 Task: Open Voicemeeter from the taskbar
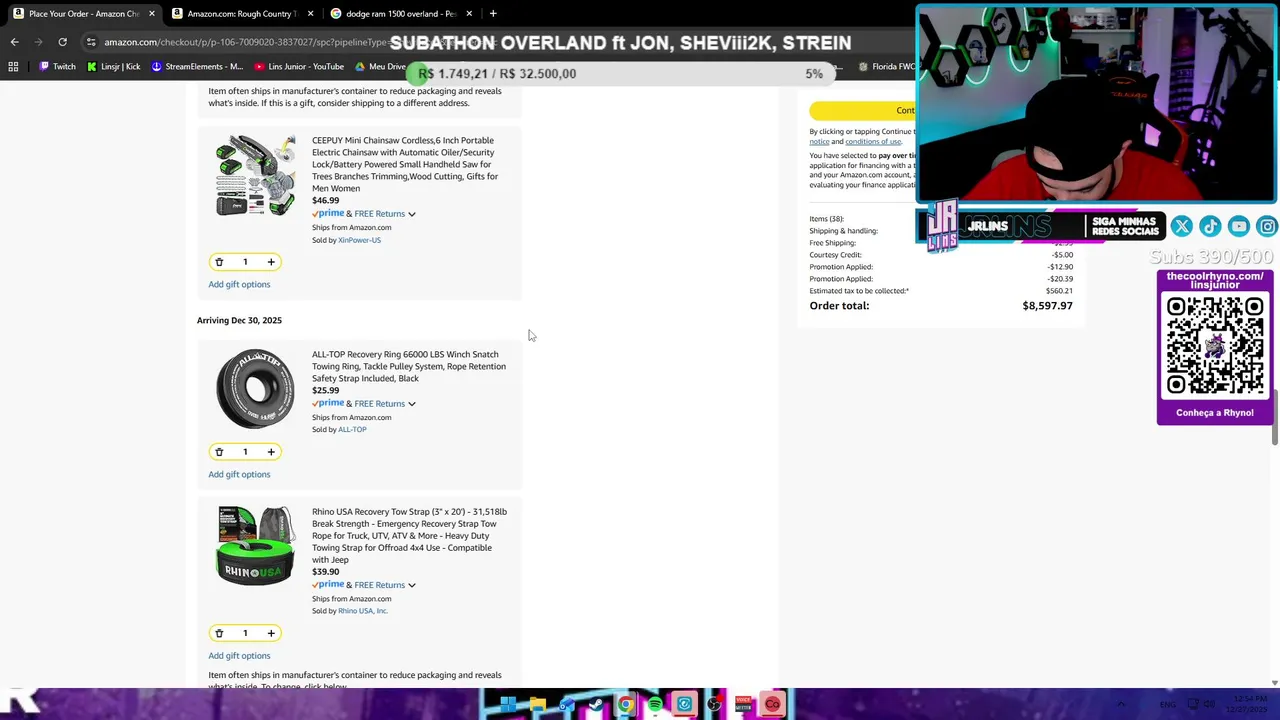tap(743, 705)
